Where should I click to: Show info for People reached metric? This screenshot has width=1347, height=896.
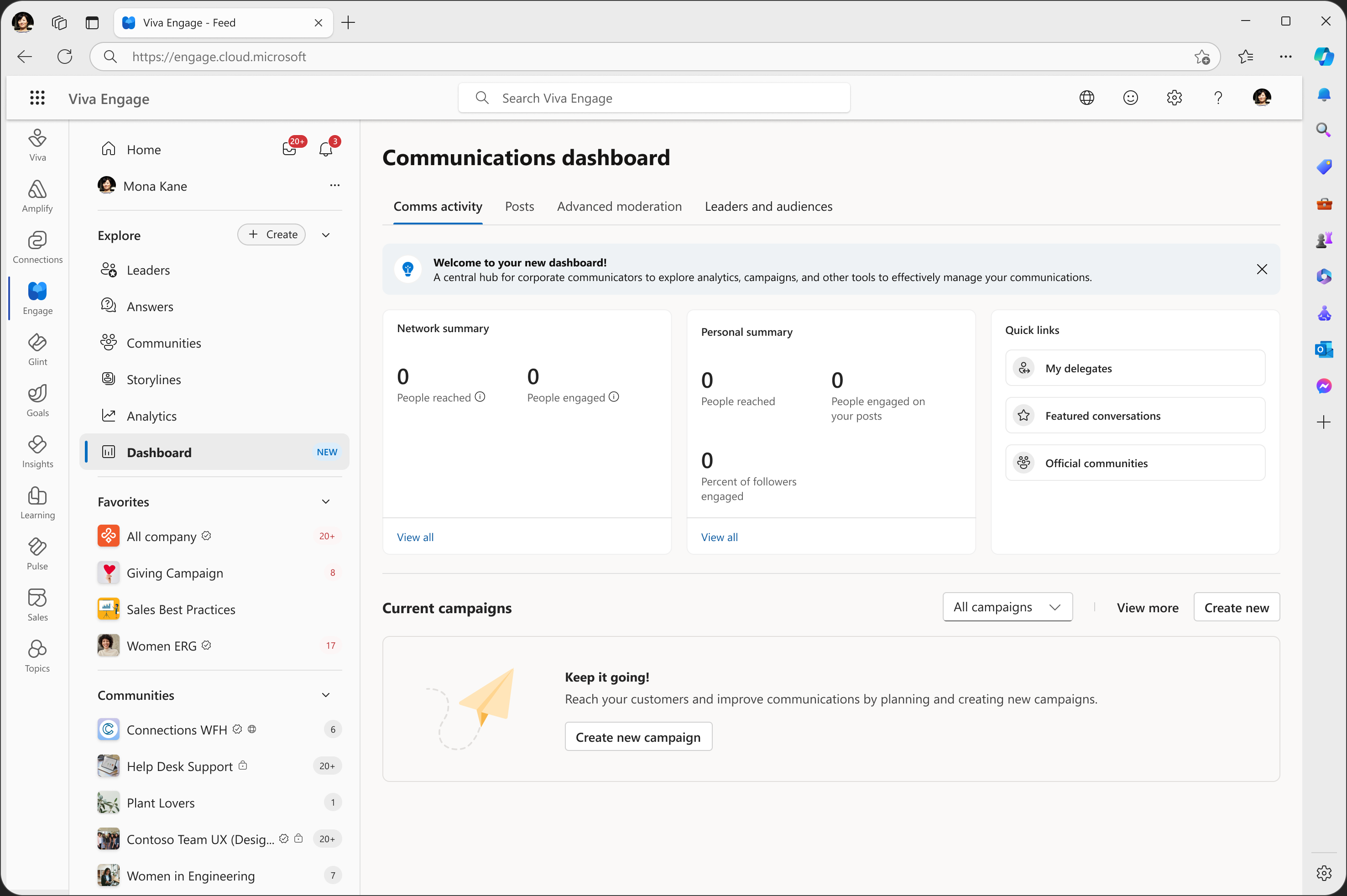(x=480, y=396)
